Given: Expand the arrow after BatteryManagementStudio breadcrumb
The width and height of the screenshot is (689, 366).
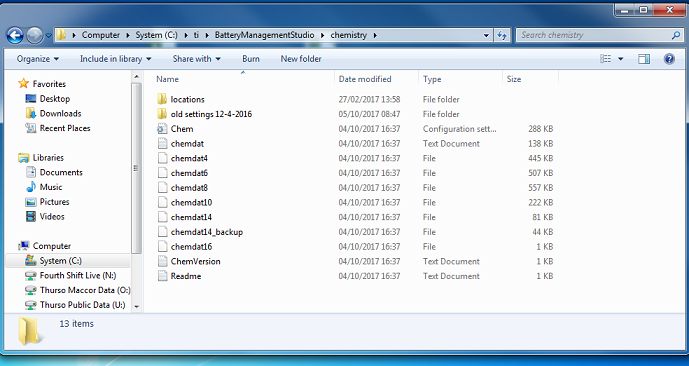Looking at the screenshot, I should click(323, 36).
